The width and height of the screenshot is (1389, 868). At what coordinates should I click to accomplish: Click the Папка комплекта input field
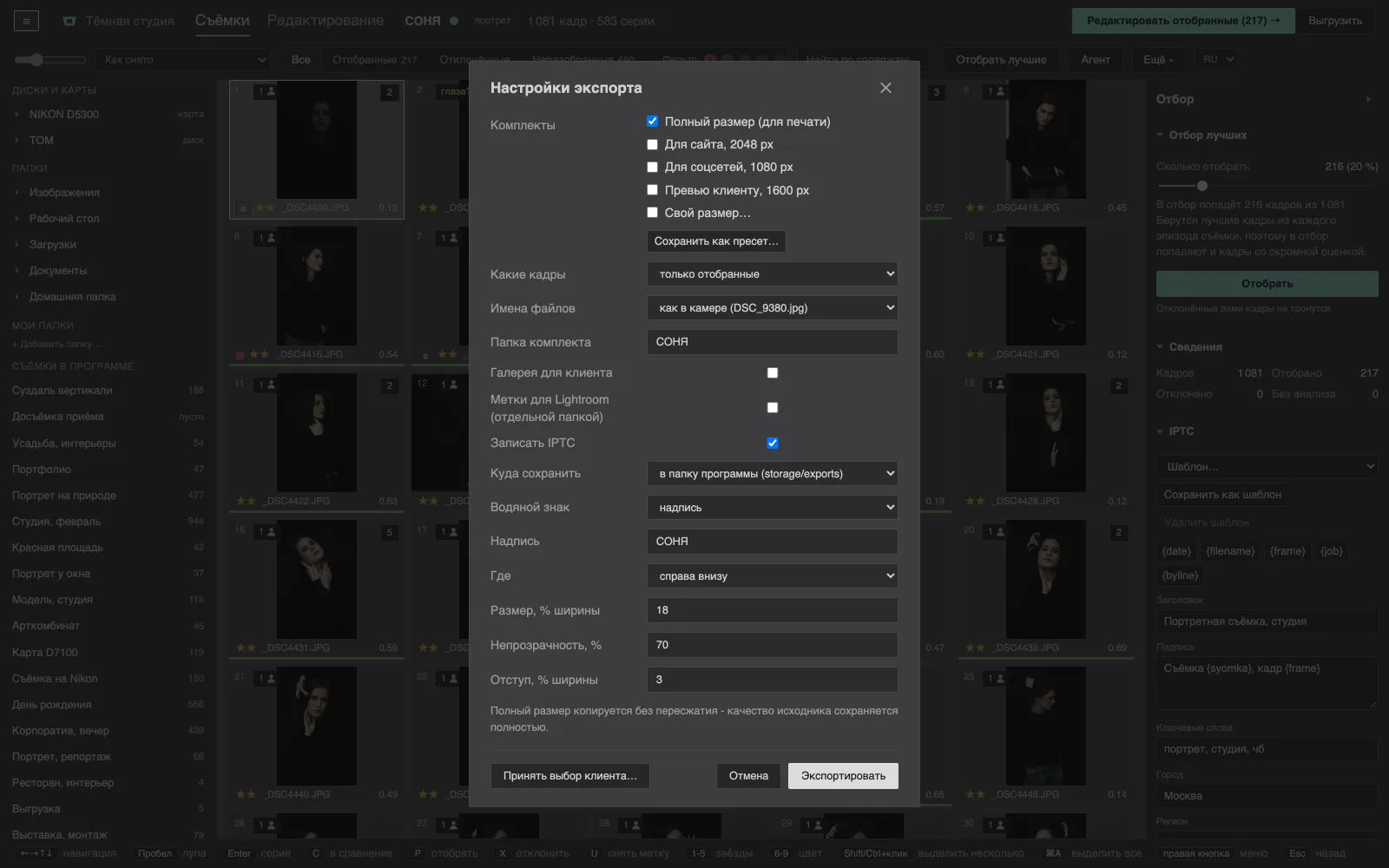click(773, 342)
